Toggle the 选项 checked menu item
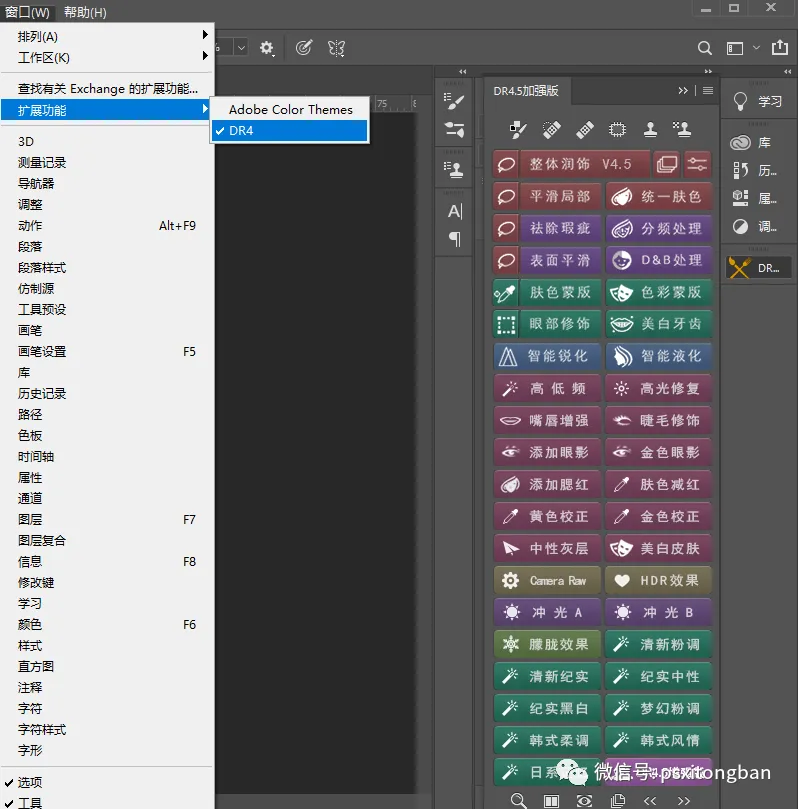The image size is (798, 809). coord(107,782)
